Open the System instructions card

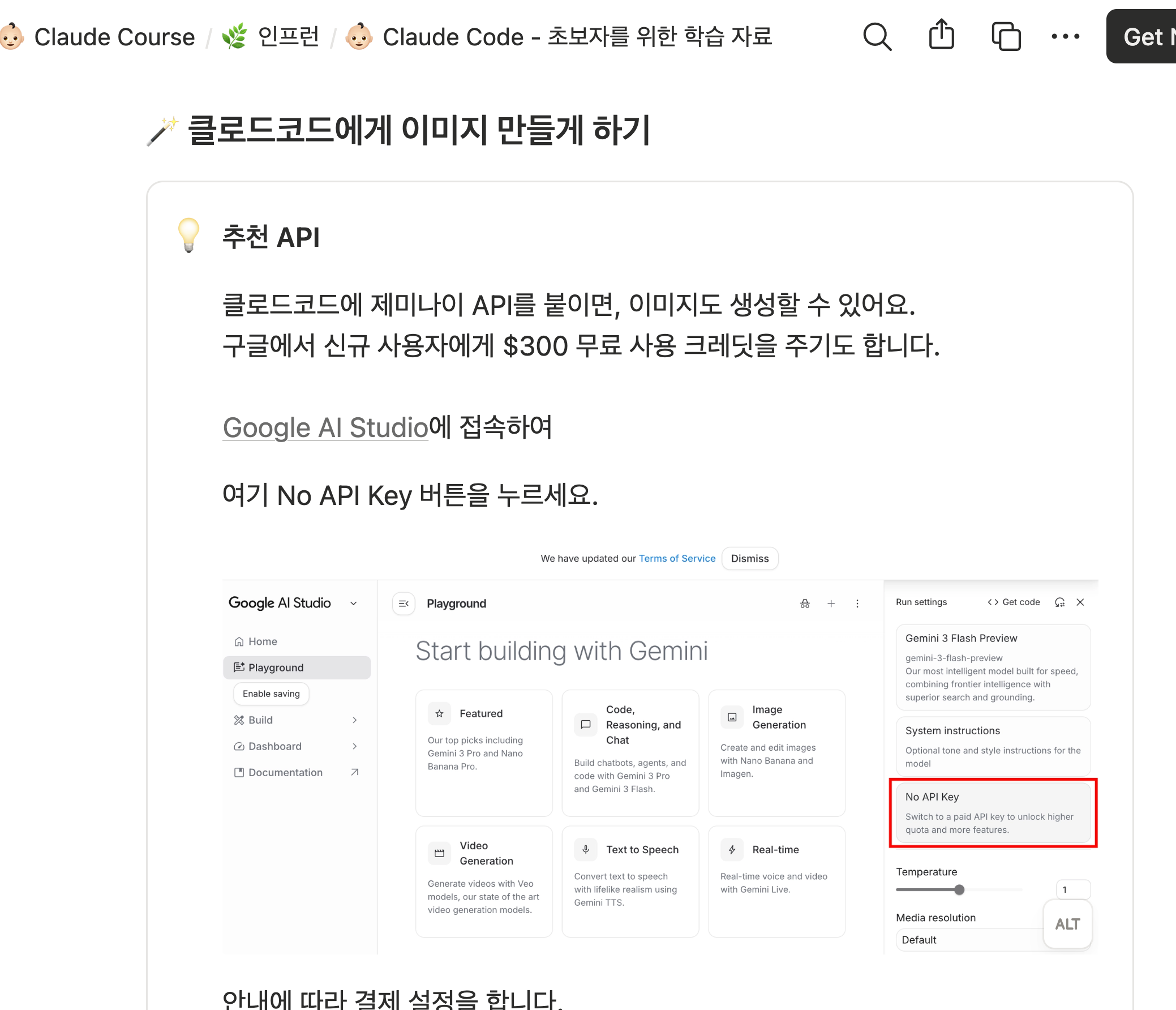993,746
